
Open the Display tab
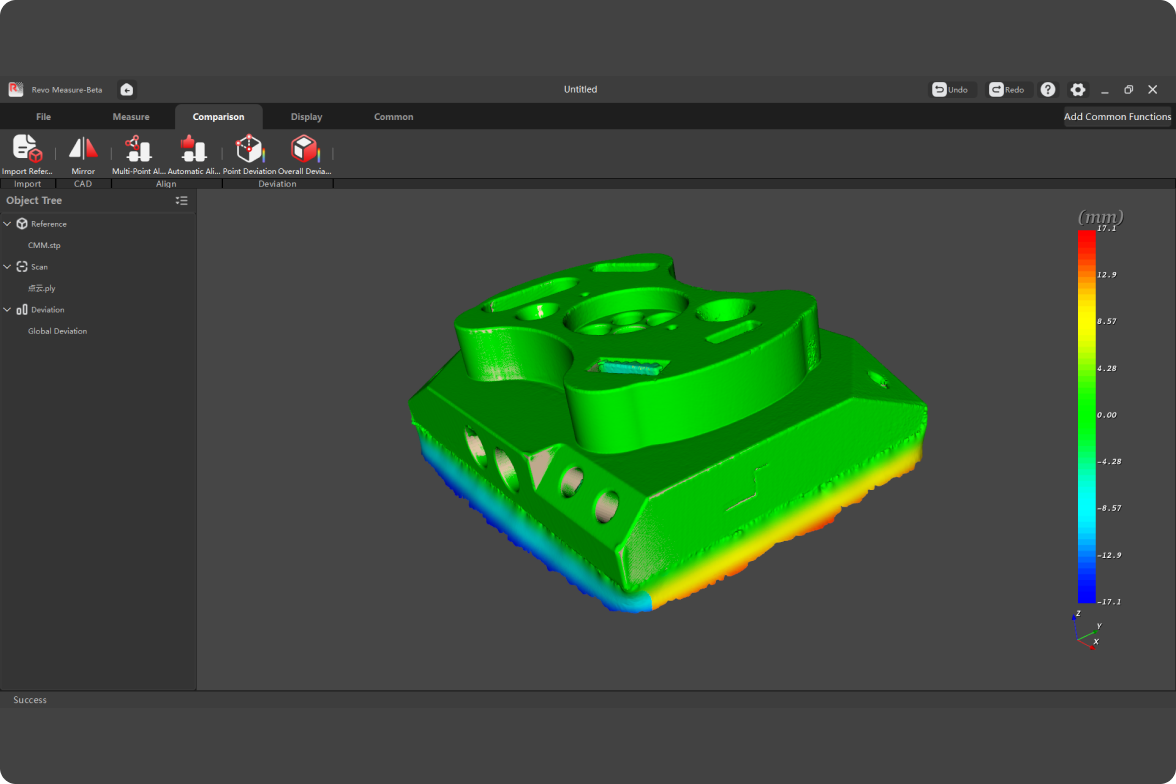coord(306,117)
